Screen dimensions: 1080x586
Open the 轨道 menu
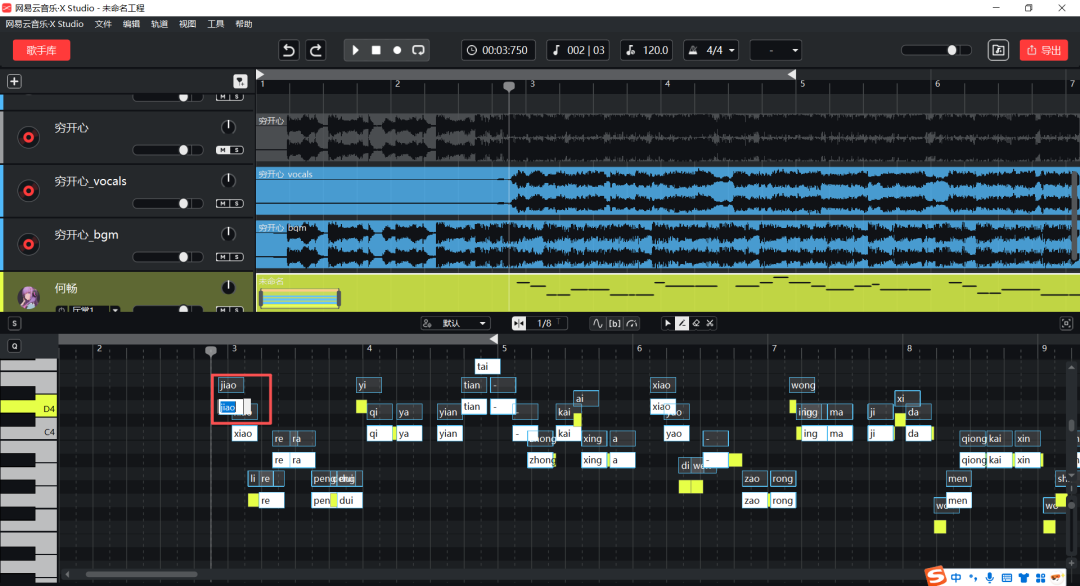coord(159,23)
